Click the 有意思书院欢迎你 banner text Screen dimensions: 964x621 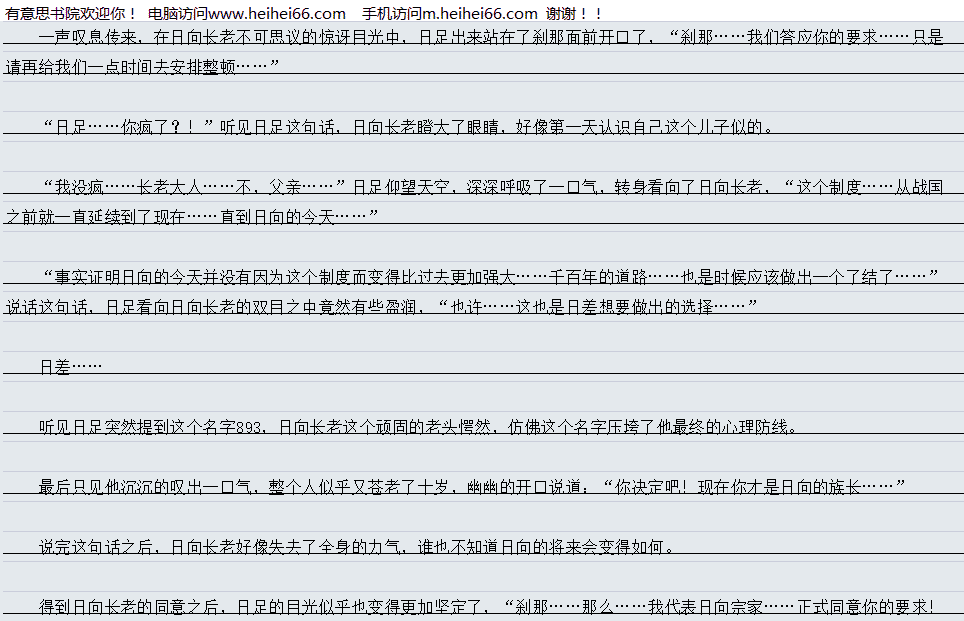[70, 13]
